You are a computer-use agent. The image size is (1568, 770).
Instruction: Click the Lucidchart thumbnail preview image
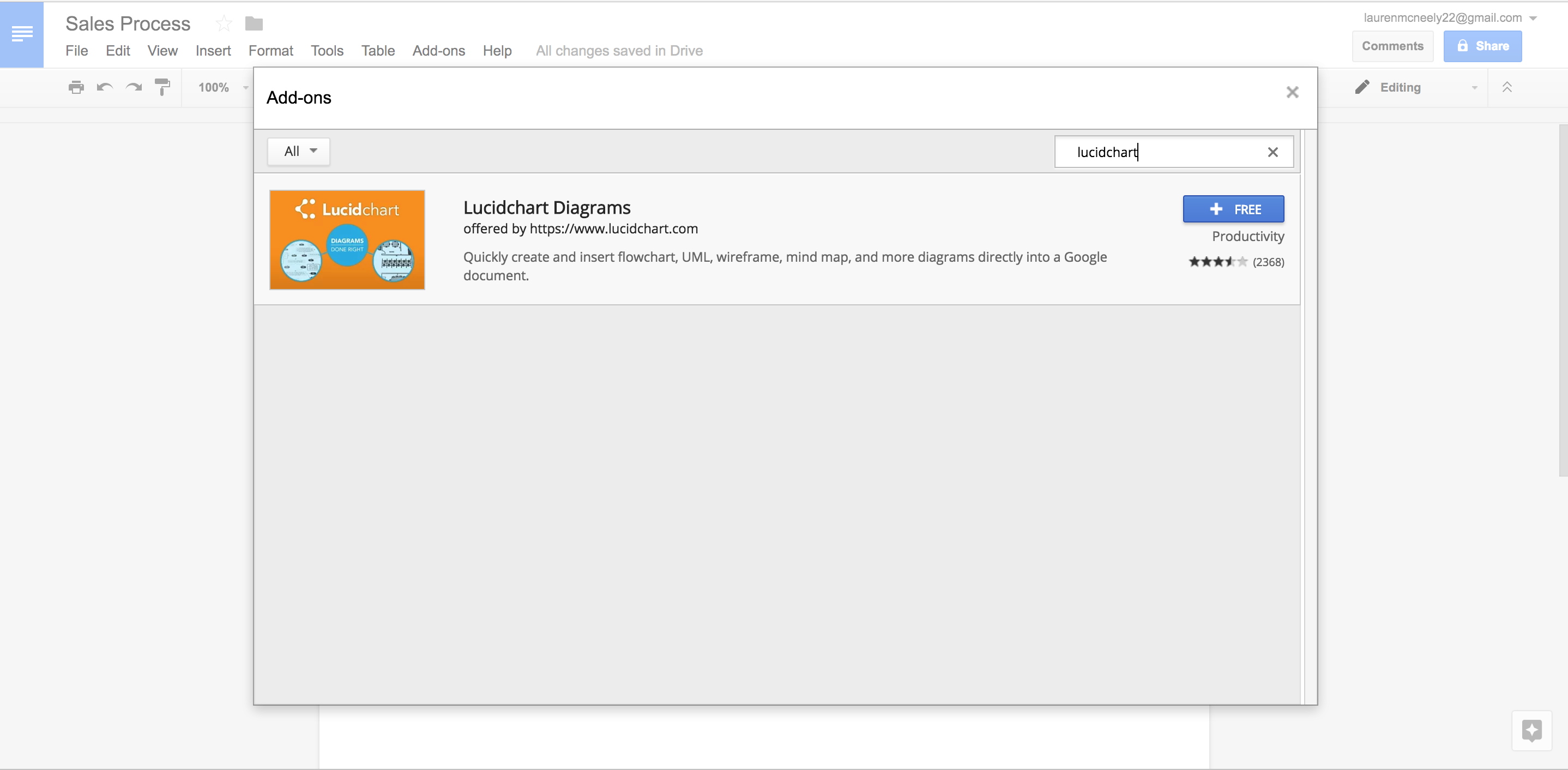(x=347, y=239)
